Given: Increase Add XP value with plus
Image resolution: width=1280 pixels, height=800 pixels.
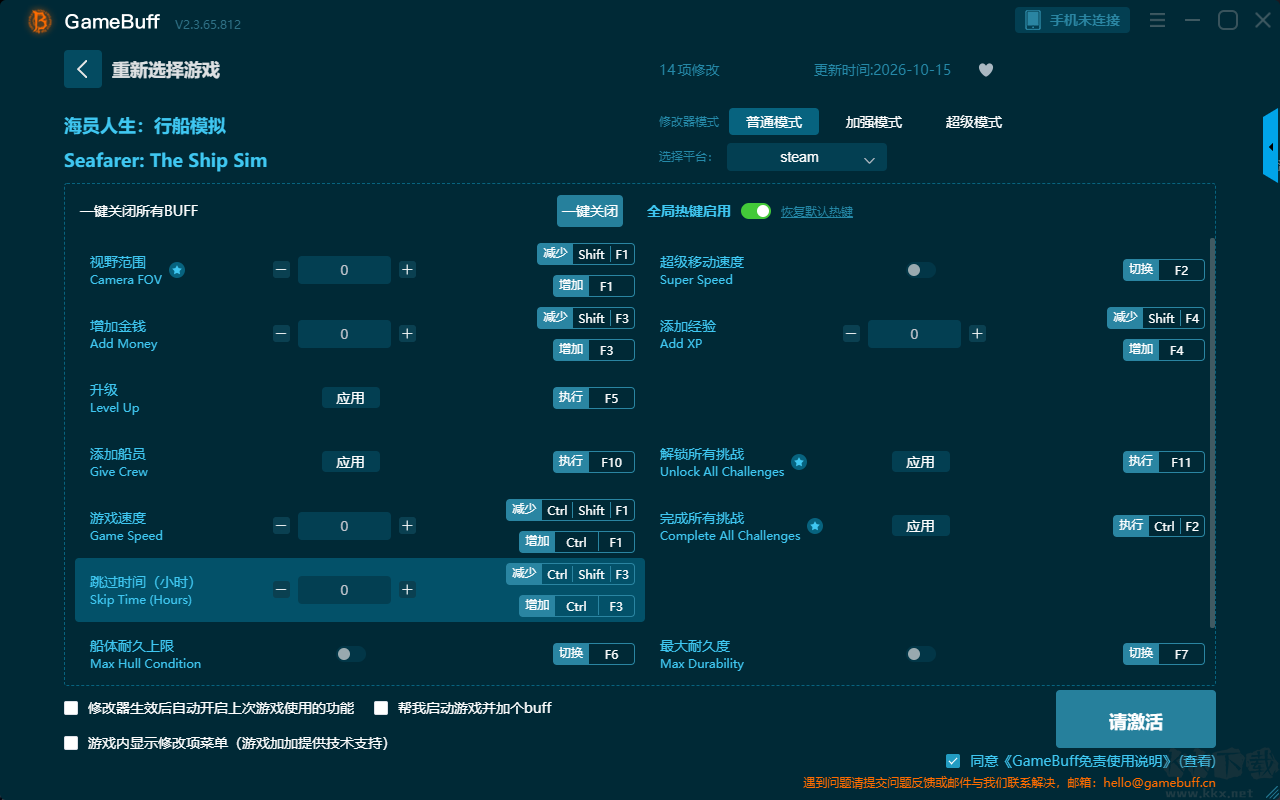Looking at the screenshot, I should click(x=977, y=334).
